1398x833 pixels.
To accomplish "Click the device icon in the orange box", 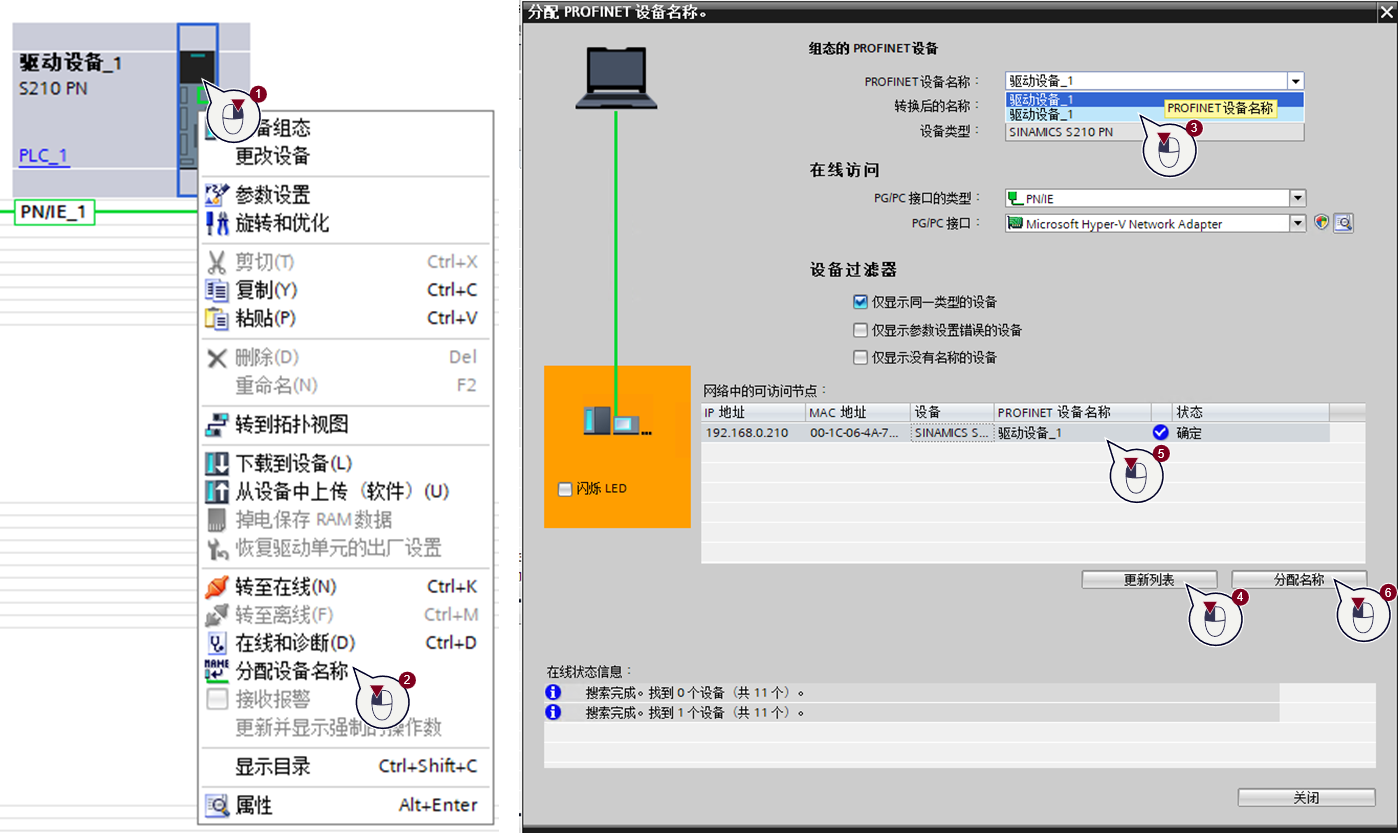I will click(617, 423).
